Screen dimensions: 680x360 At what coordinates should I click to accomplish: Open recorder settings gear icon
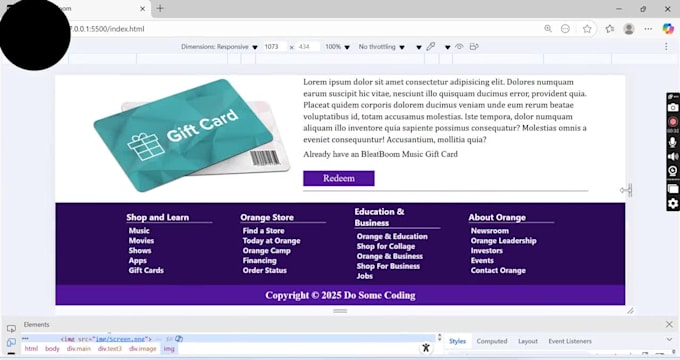click(673, 203)
